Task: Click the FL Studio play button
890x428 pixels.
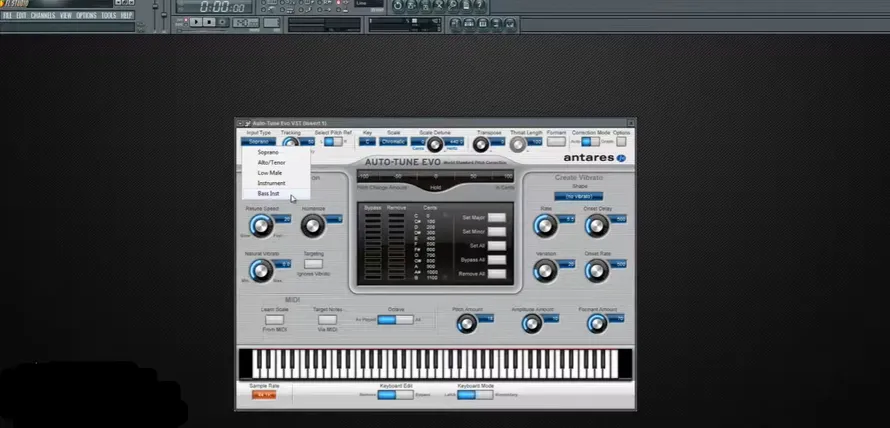Action: point(196,22)
